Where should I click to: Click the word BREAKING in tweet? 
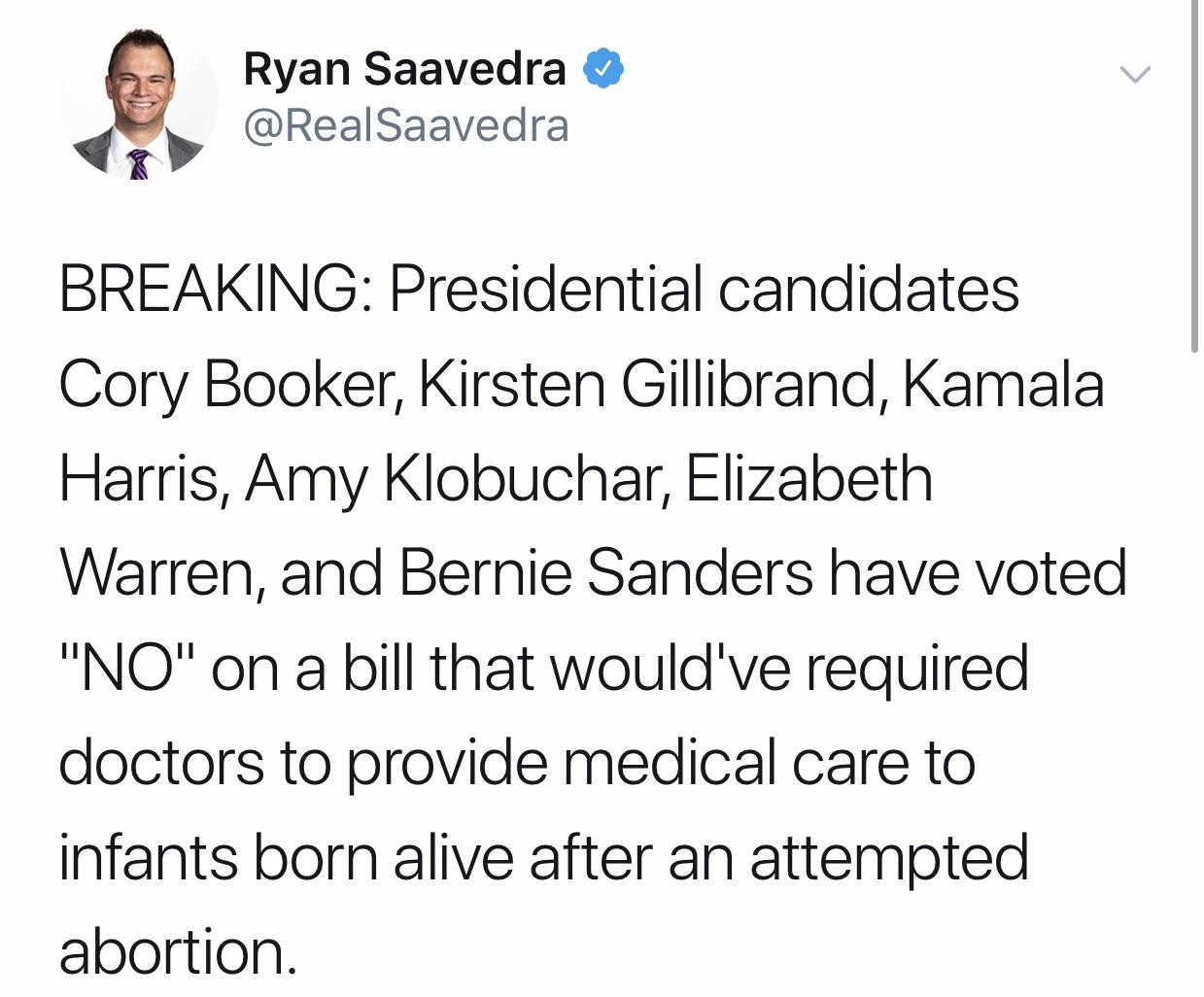pyautogui.click(x=206, y=289)
